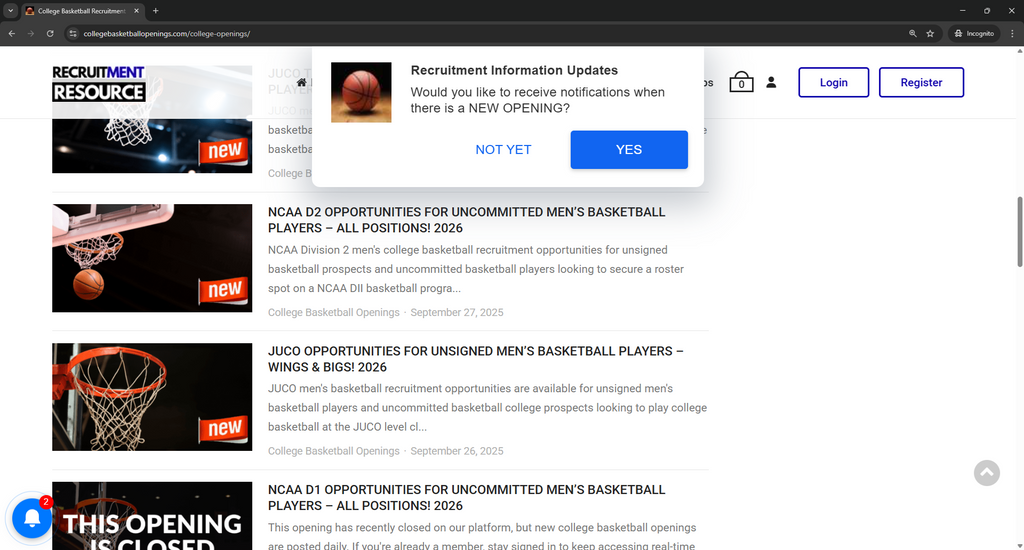Click the 'September 26, 2025' date text
This screenshot has width=1024, height=550.
click(x=456, y=451)
